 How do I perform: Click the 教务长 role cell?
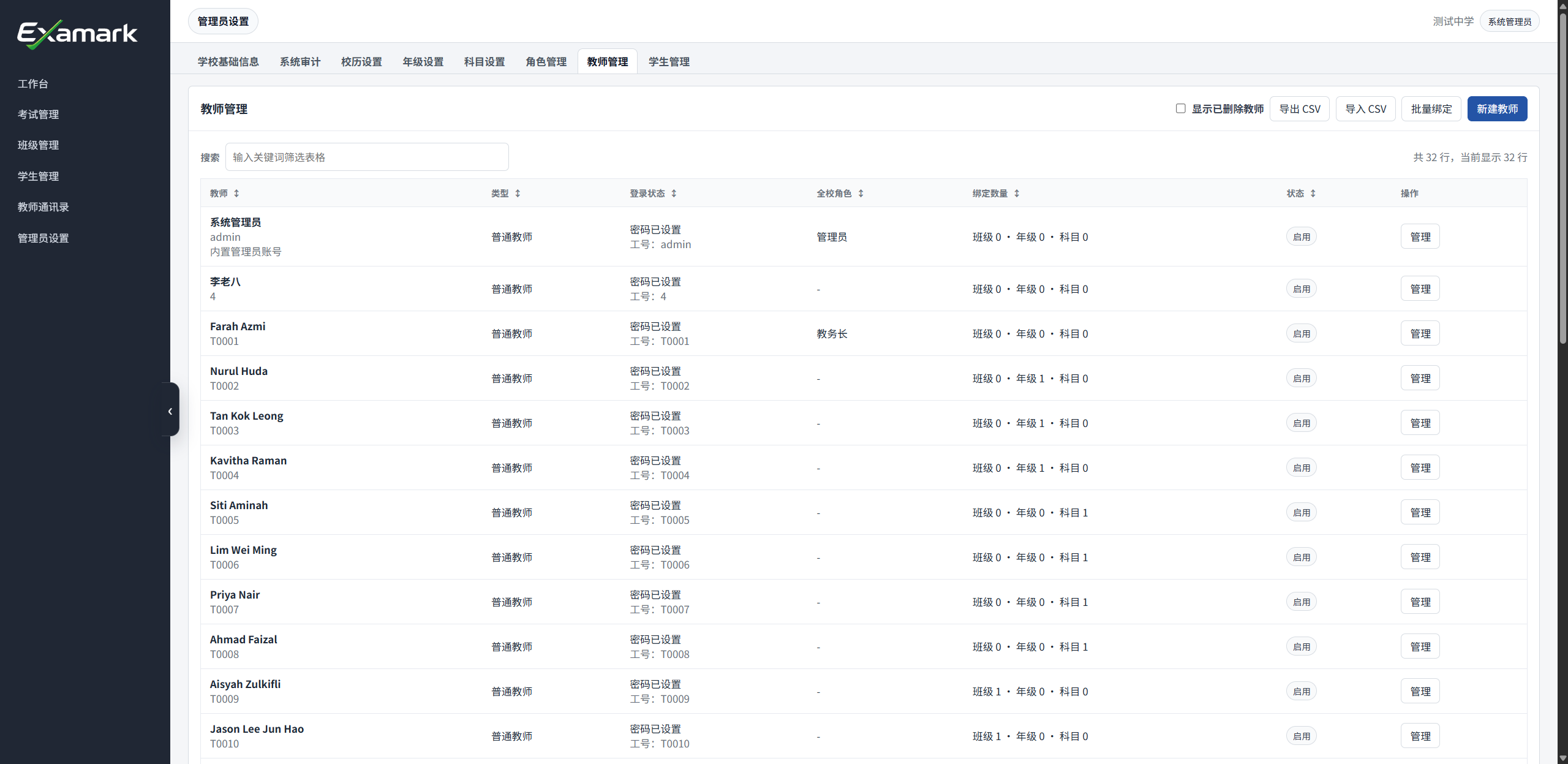click(832, 334)
